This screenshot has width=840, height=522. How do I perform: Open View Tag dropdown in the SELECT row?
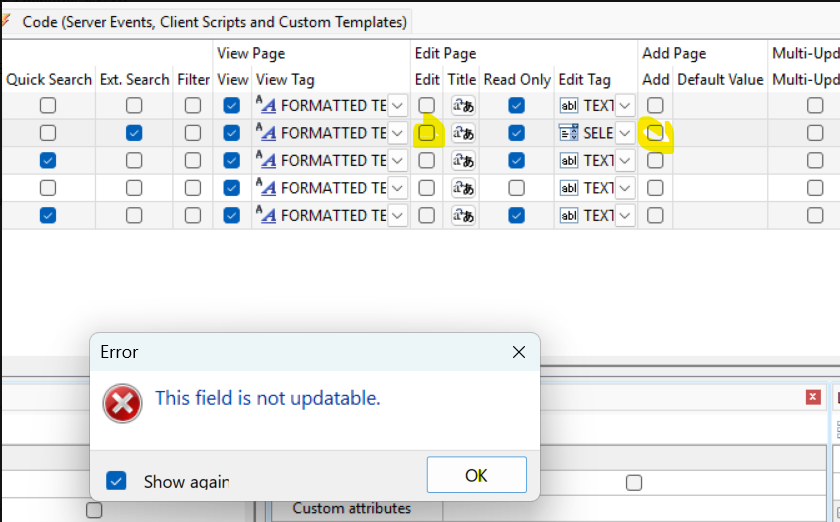point(397,133)
